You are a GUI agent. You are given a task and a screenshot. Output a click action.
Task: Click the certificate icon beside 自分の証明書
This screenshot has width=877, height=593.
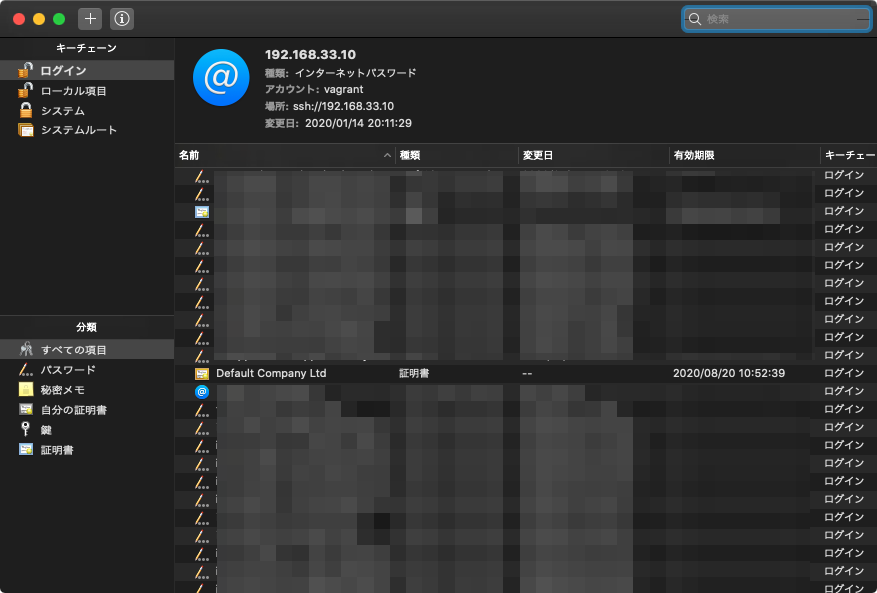(26, 410)
